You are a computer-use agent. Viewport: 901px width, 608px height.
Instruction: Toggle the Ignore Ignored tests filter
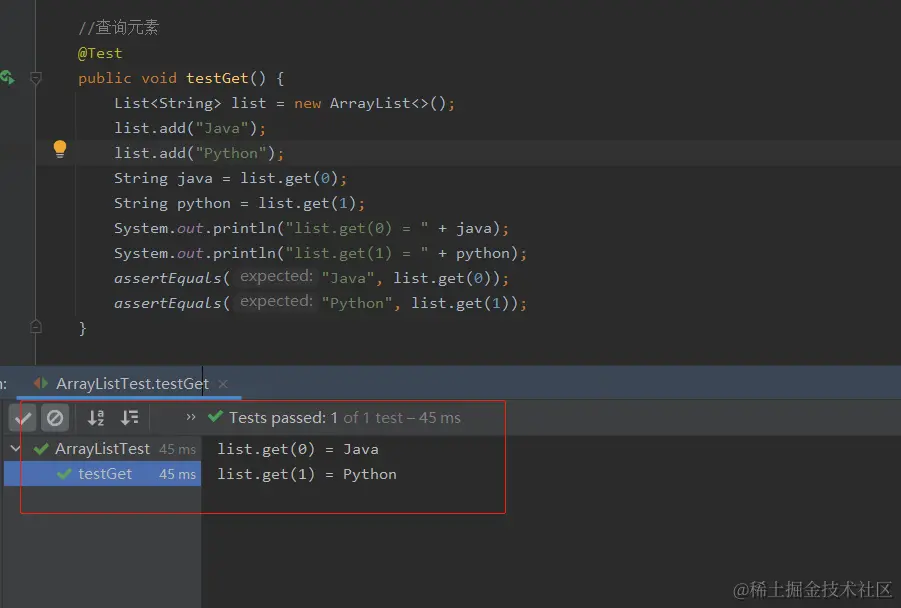(55, 417)
